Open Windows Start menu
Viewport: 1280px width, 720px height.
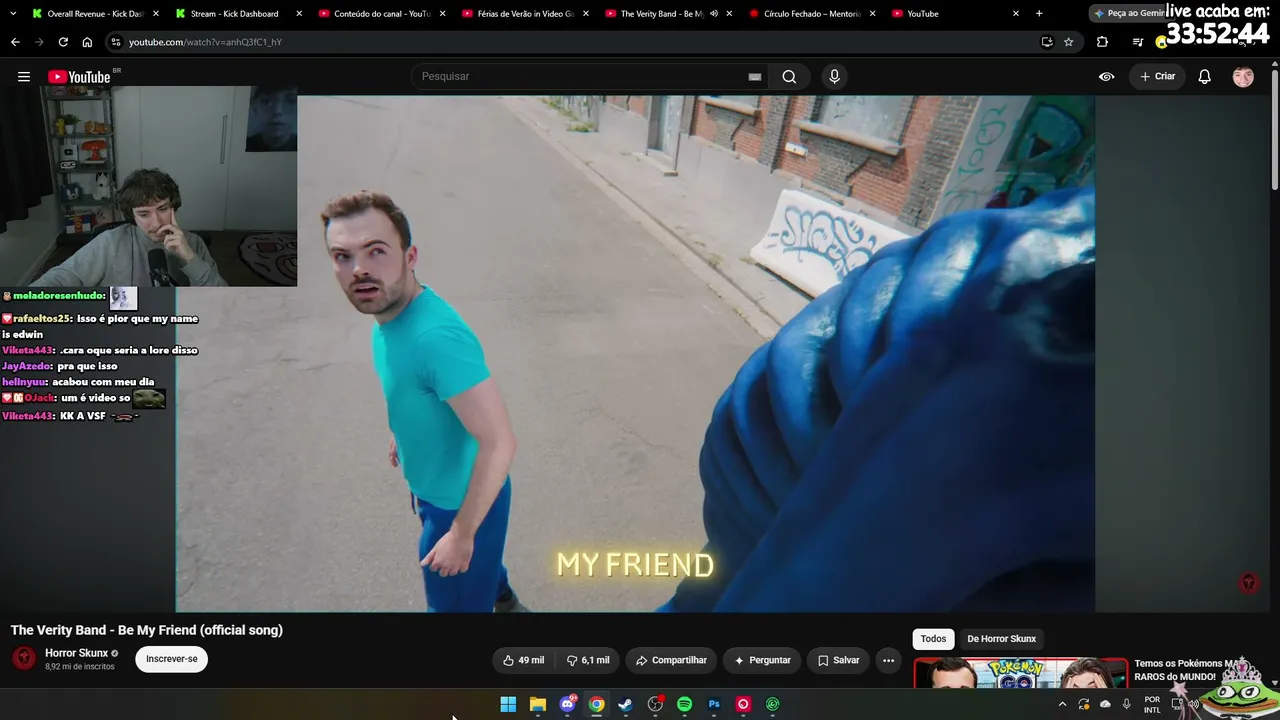point(508,704)
